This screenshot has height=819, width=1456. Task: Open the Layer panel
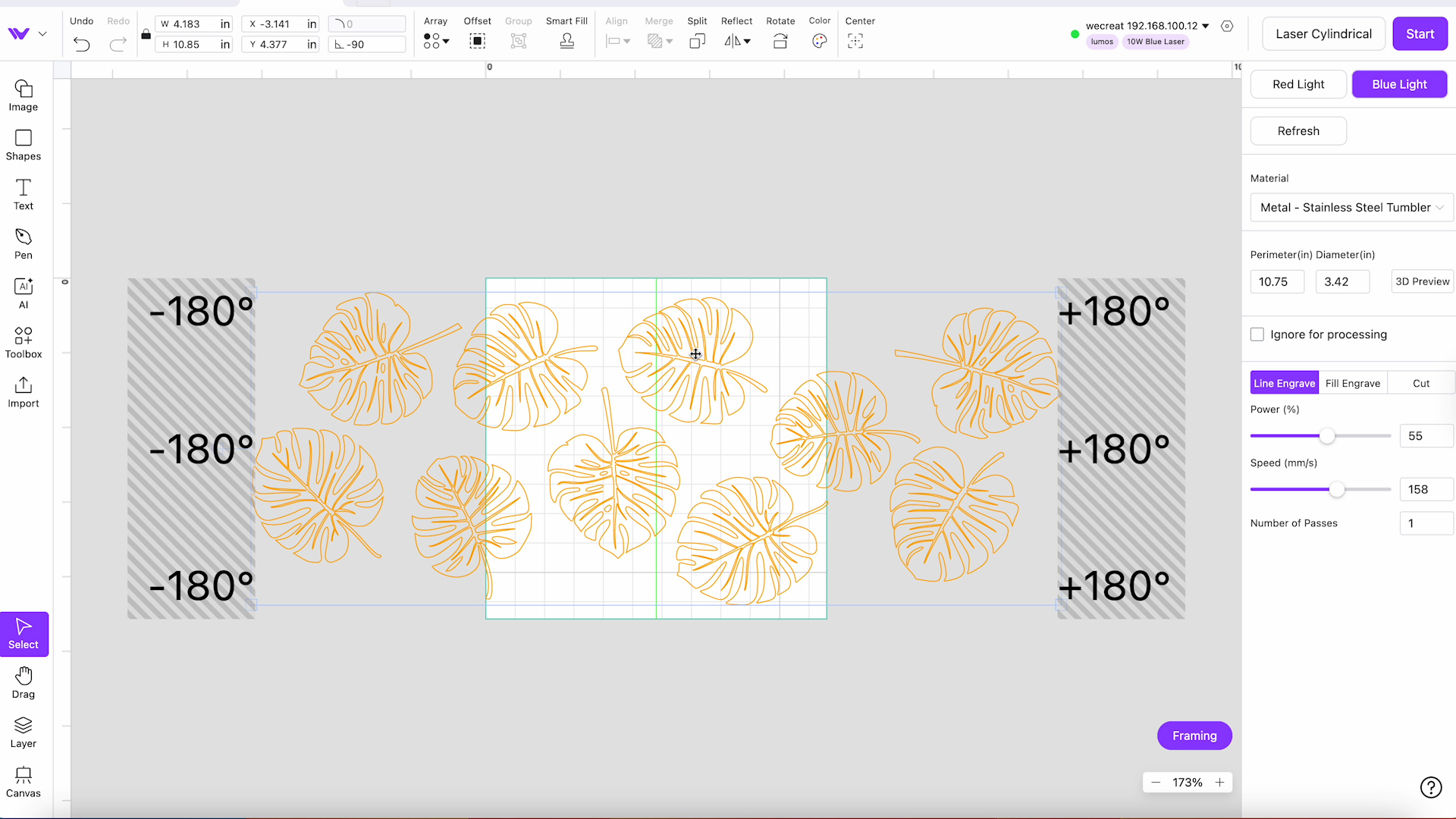tap(23, 732)
